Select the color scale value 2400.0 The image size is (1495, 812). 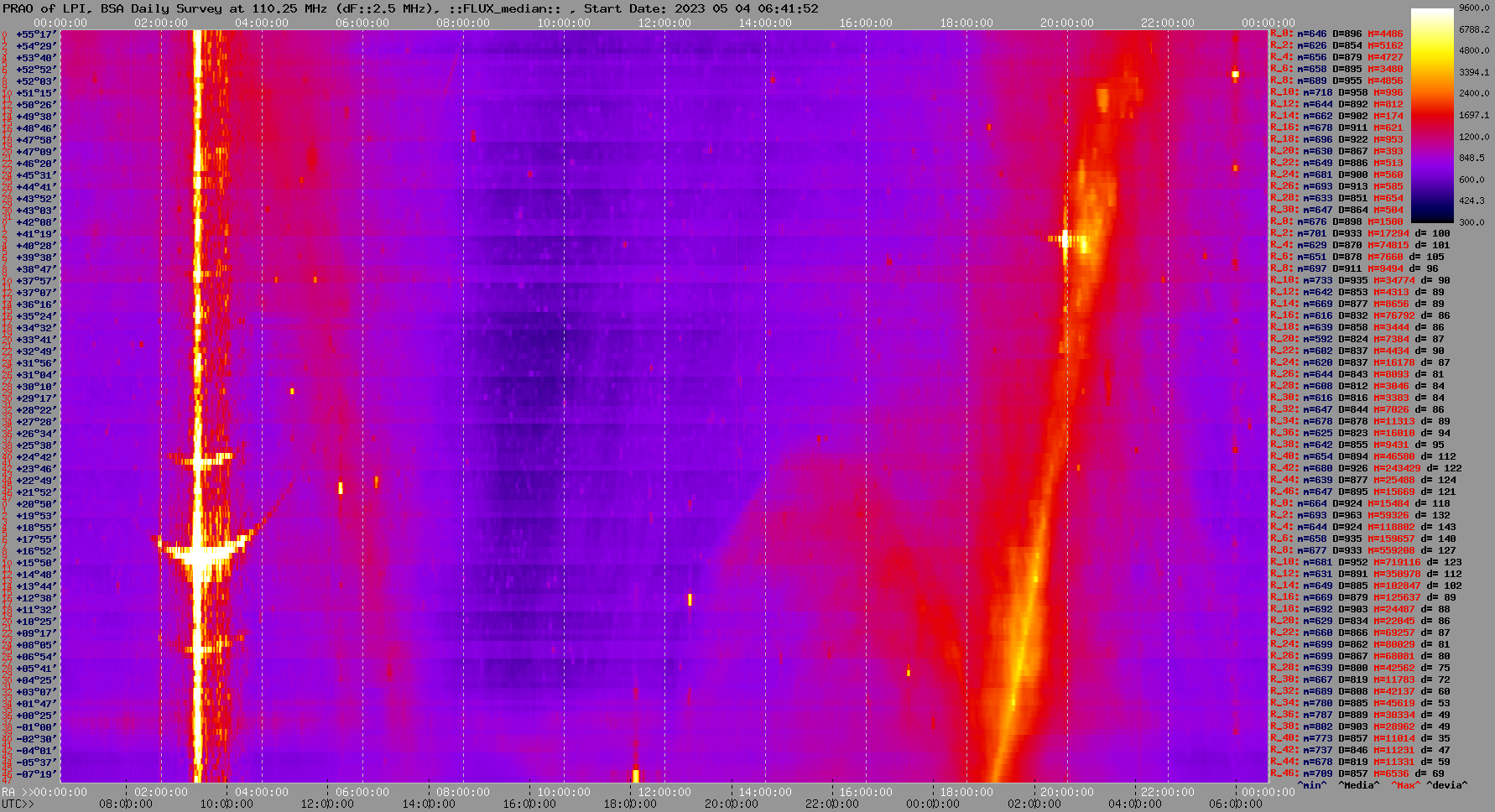click(1475, 93)
